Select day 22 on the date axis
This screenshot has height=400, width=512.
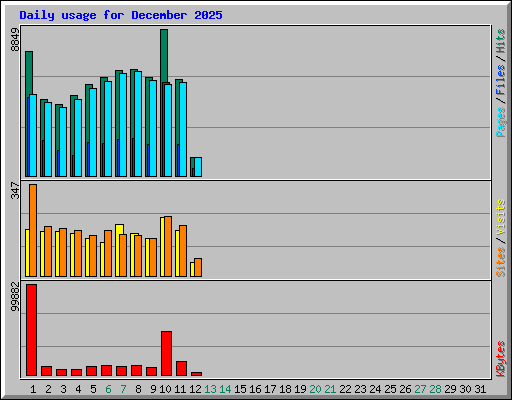(x=345, y=389)
